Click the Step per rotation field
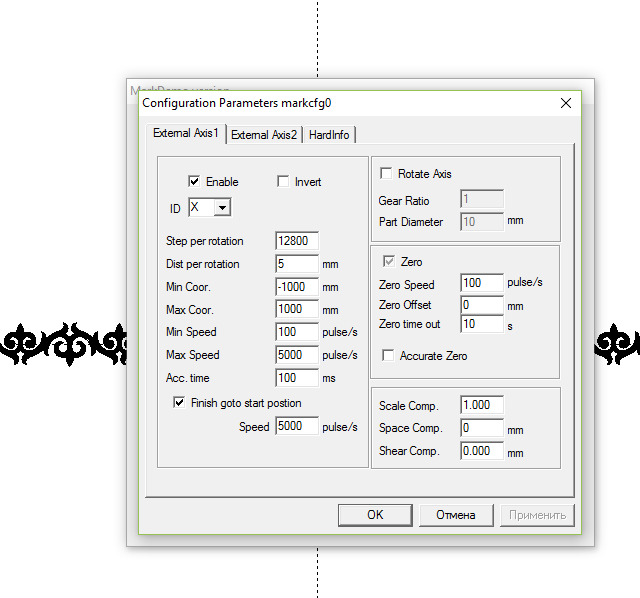Viewport: 640px width, 598px height. pyautogui.click(x=296, y=241)
